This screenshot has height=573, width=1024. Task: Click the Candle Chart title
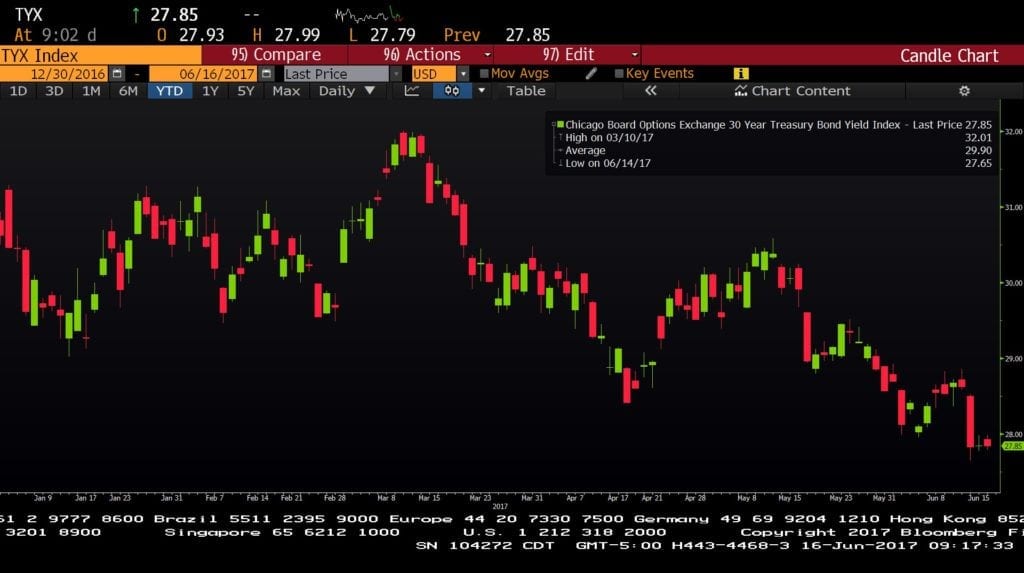point(949,56)
